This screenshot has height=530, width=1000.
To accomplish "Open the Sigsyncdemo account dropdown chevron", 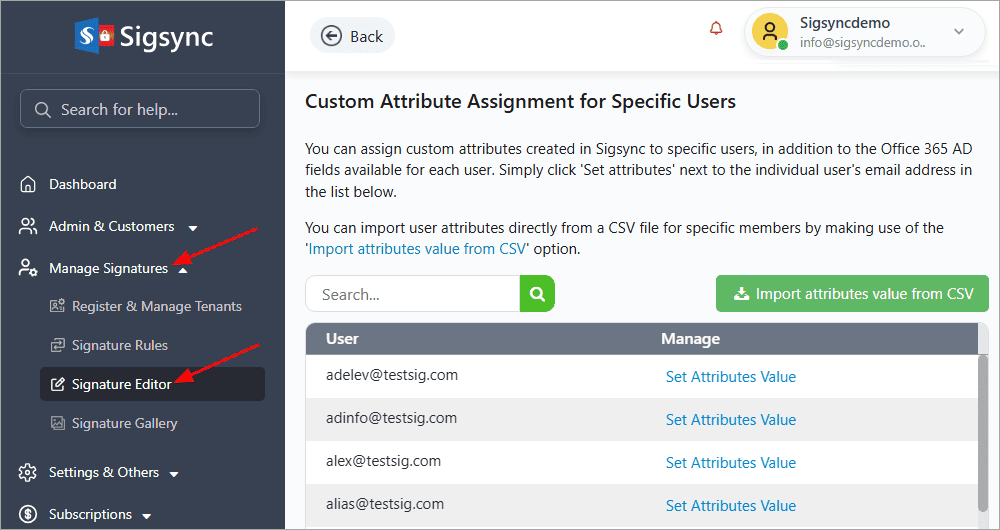I will pyautogui.click(x=958, y=32).
